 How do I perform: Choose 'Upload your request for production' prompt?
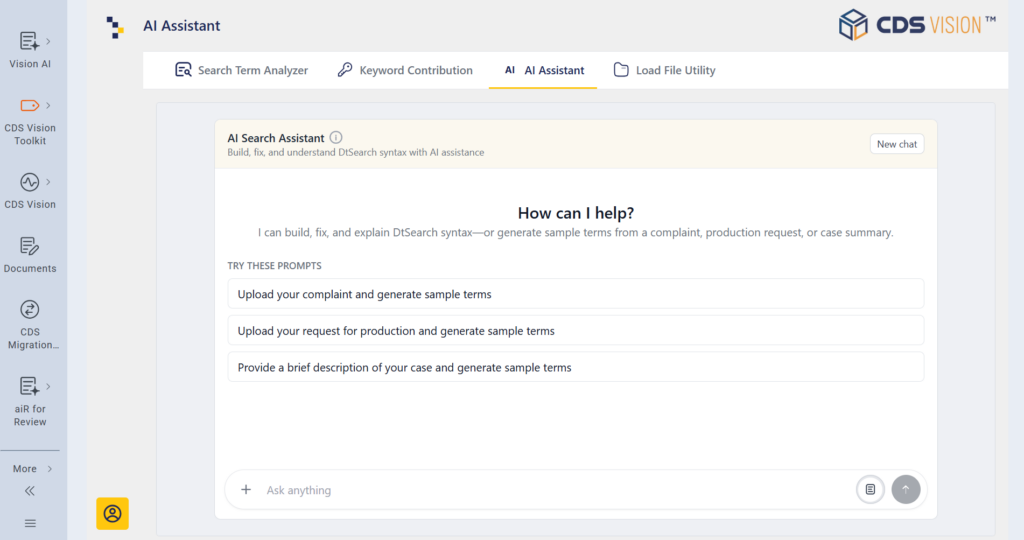click(x=575, y=330)
